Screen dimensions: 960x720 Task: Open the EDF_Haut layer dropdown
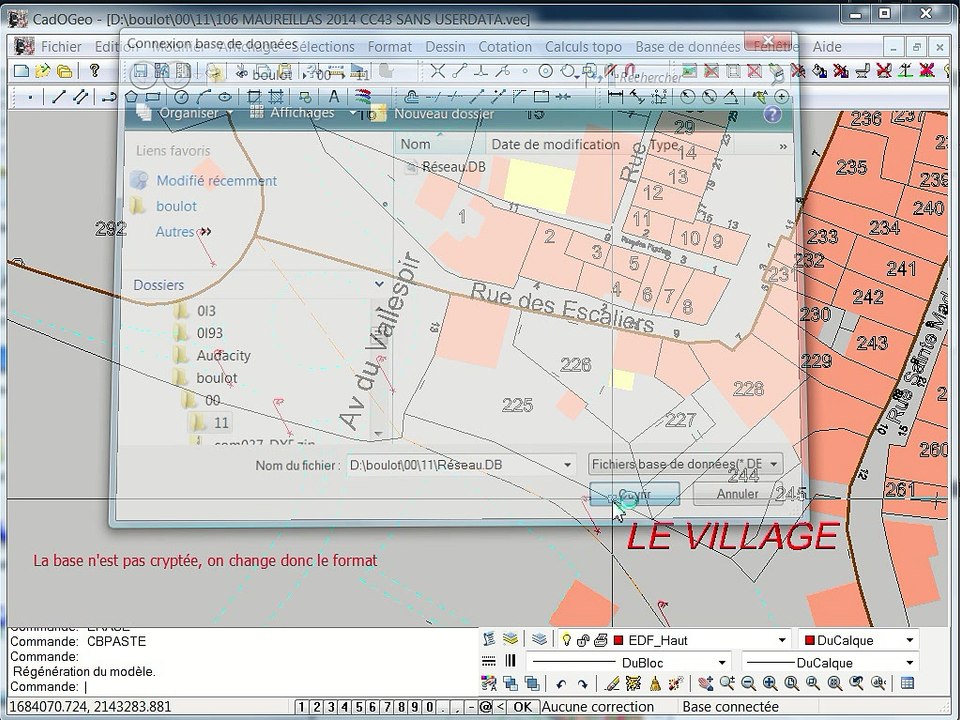[782, 640]
